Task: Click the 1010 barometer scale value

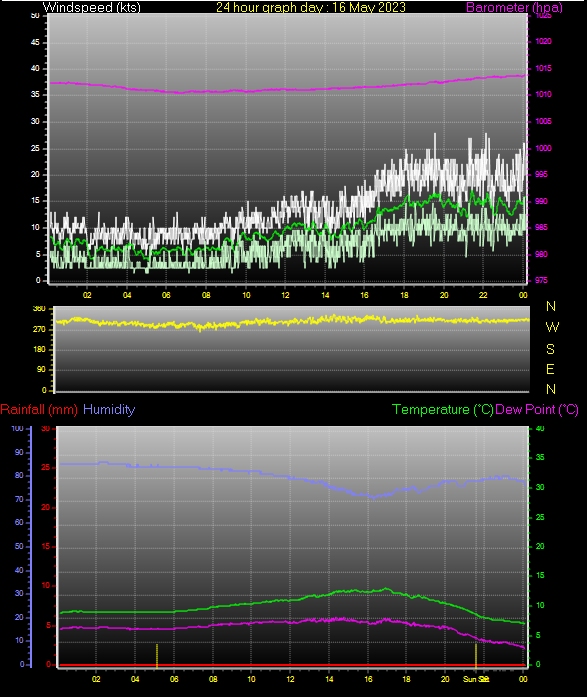Action: point(543,94)
